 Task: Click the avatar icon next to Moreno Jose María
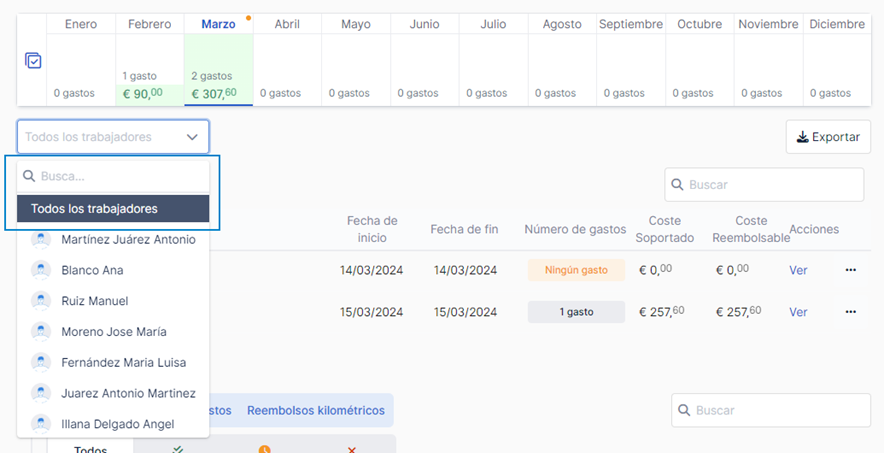(x=41, y=332)
